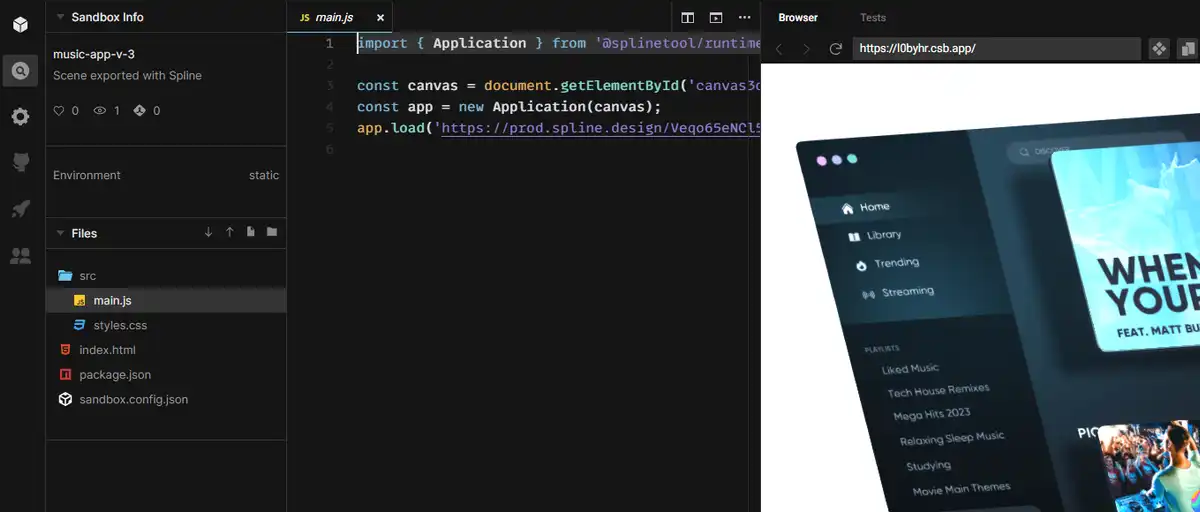This screenshot has width=1200, height=512.
Task: Click the preview window icon in editor toolbar
Action: 716,17
